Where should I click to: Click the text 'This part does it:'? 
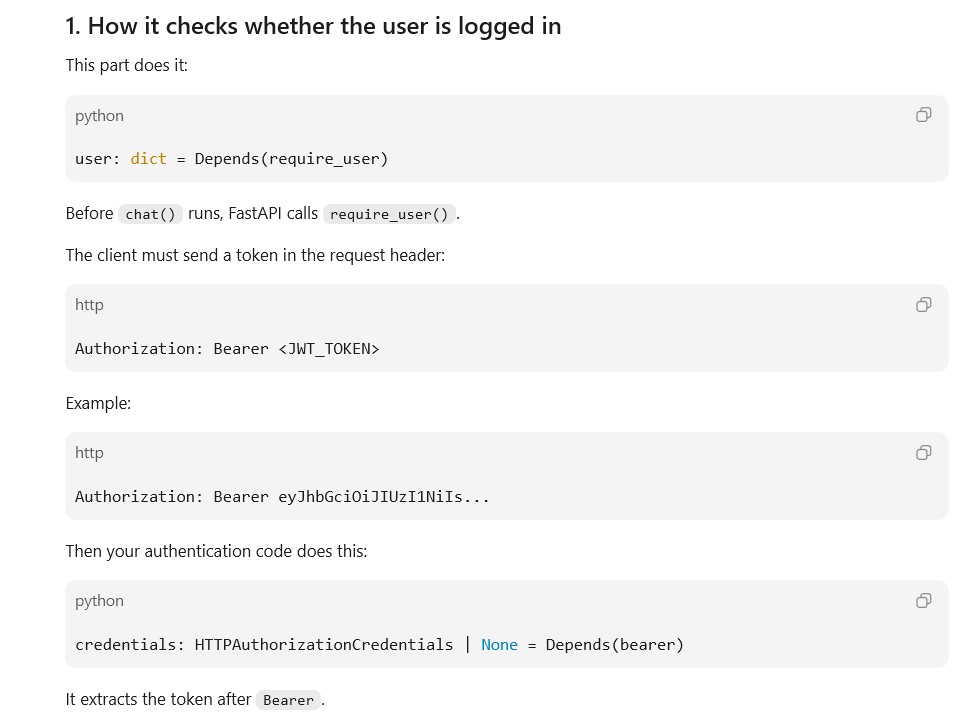127,65
